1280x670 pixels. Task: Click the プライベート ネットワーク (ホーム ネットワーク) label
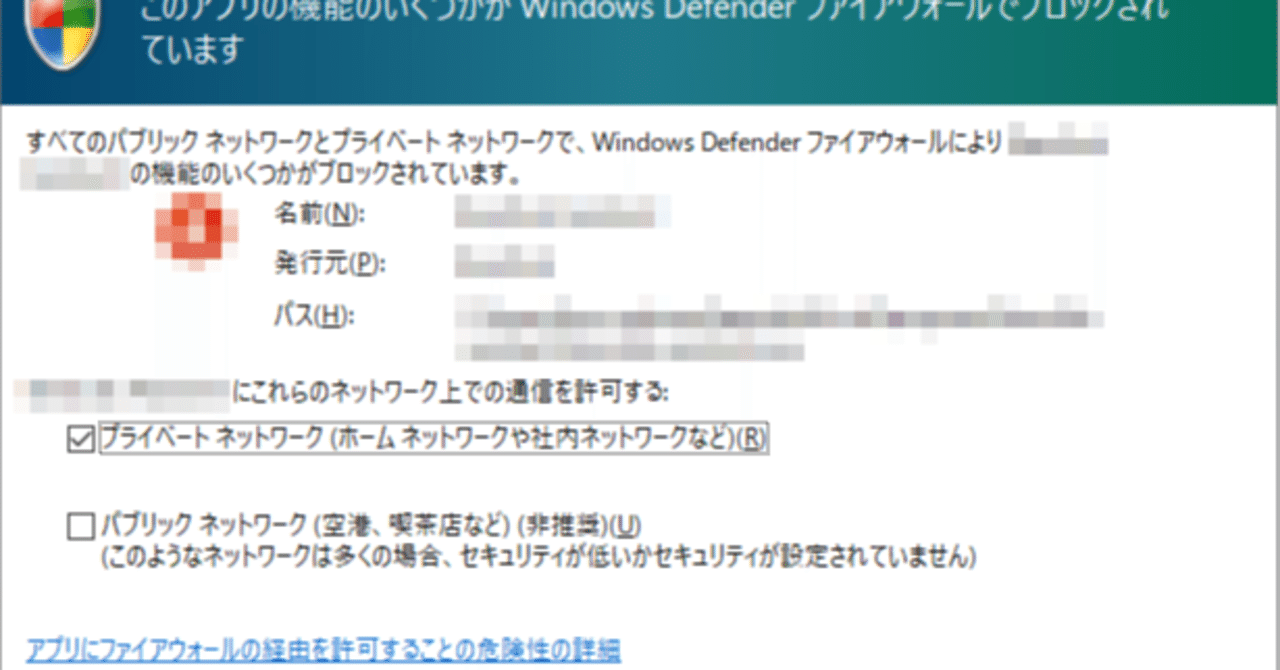click(433, 438)
